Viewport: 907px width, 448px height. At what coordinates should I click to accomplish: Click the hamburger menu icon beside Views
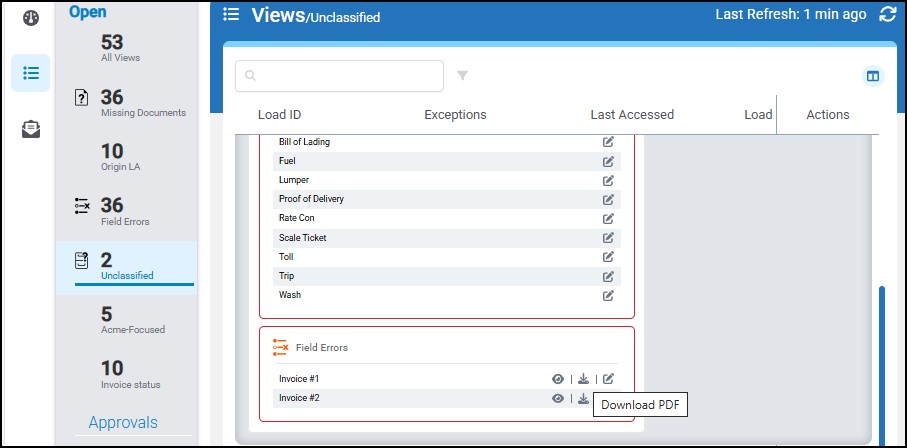tap(231, 14)
